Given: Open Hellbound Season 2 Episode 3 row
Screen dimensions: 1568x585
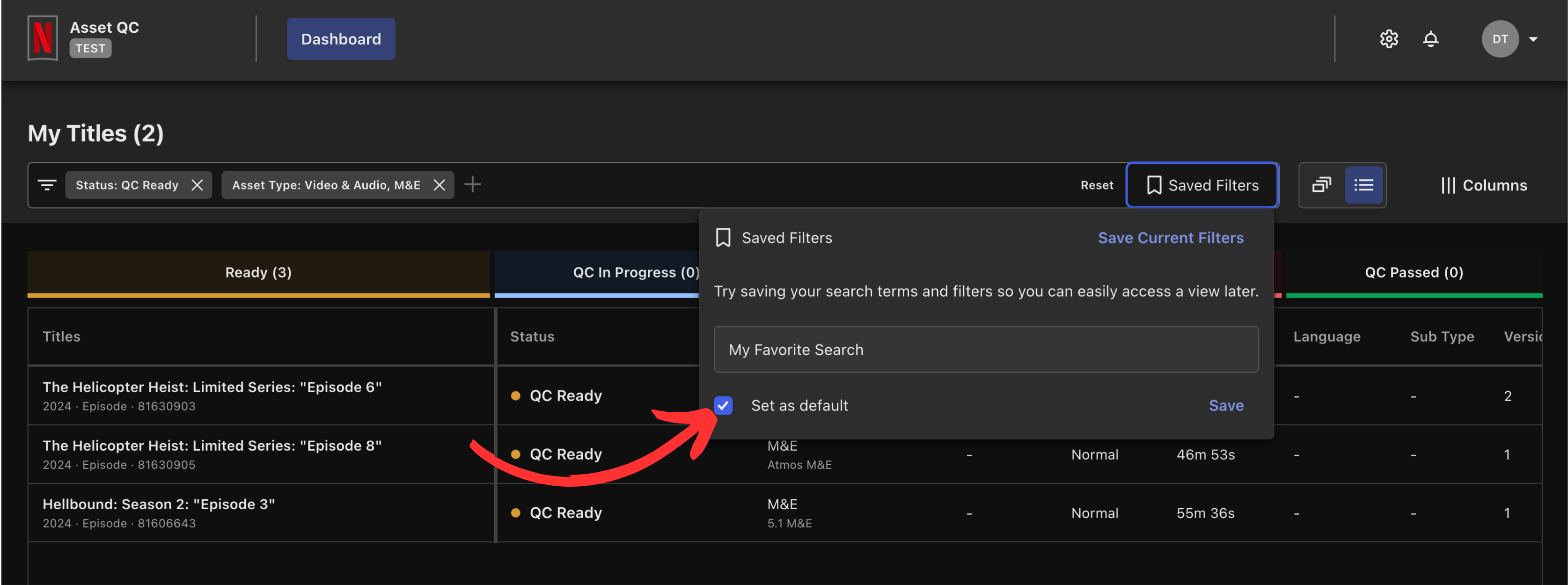Looking at the screenshot, I should tap(158, 504).
